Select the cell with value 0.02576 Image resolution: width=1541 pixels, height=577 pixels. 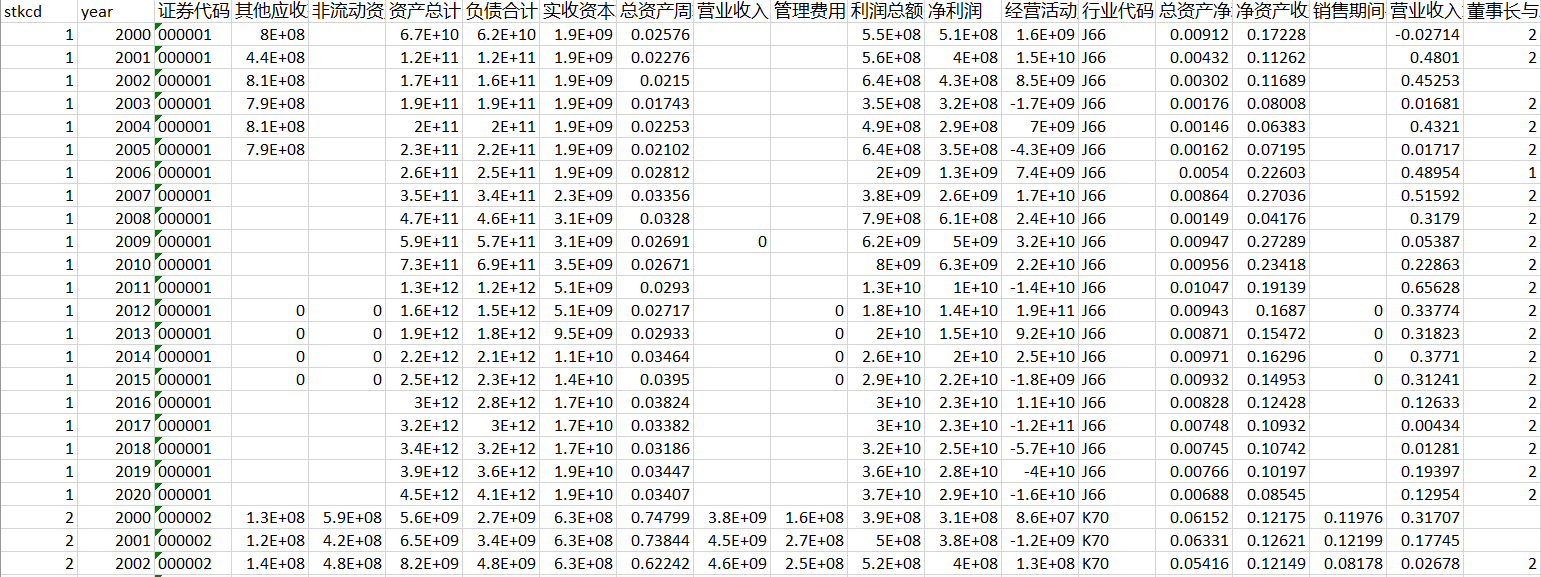[655, 35]
